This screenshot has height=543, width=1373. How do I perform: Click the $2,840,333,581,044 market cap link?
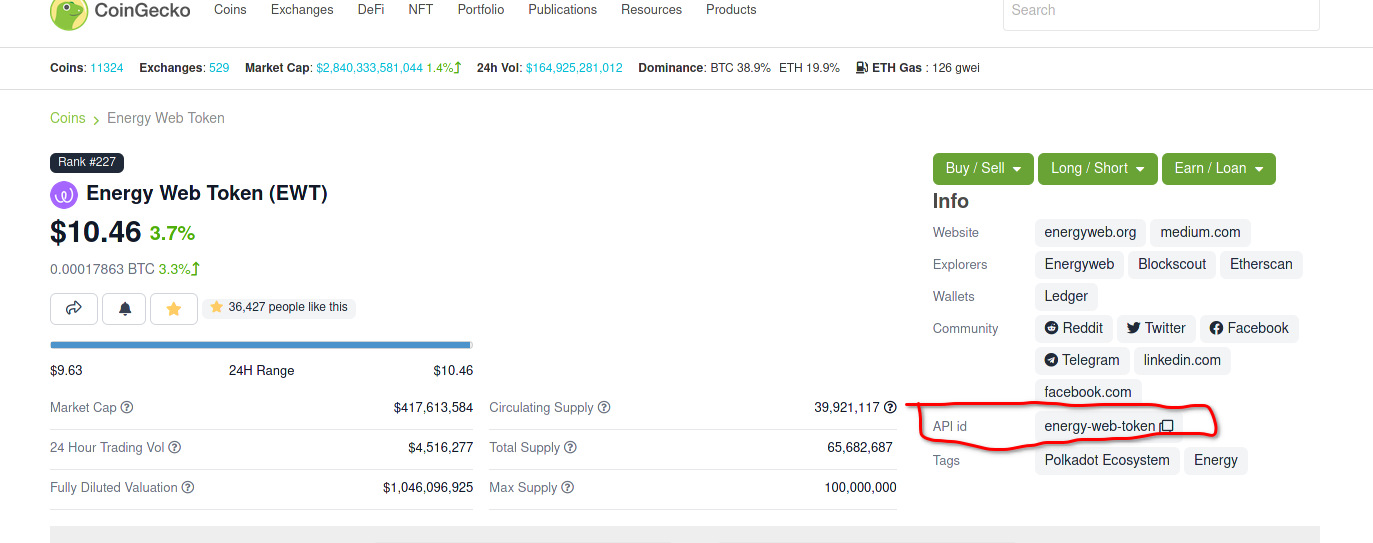coord(369,68)
